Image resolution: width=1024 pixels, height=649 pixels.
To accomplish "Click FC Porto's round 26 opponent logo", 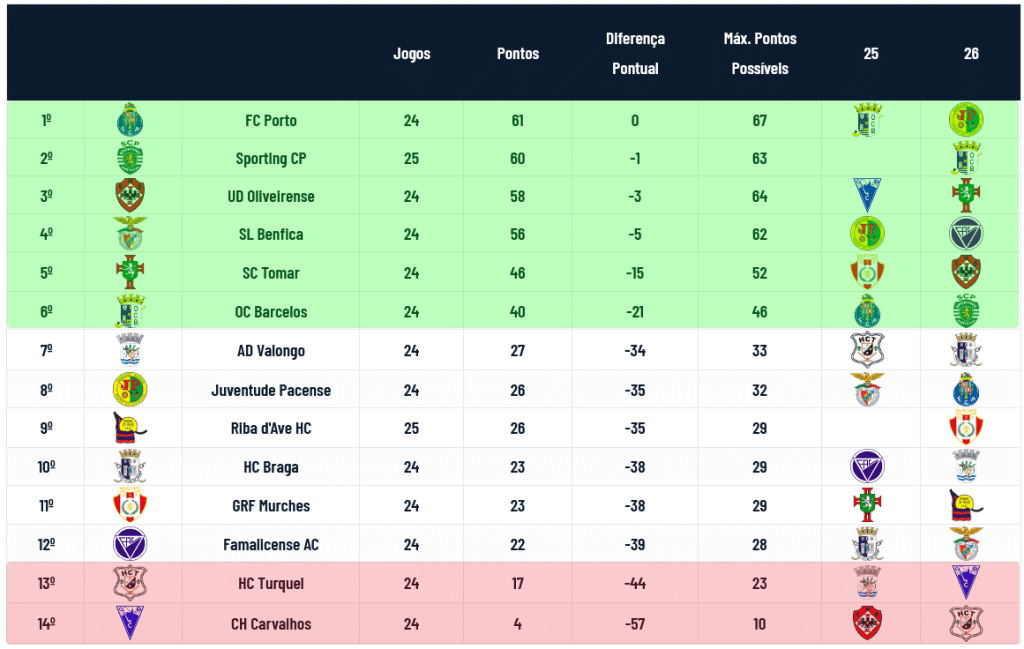I will (966, 119).
